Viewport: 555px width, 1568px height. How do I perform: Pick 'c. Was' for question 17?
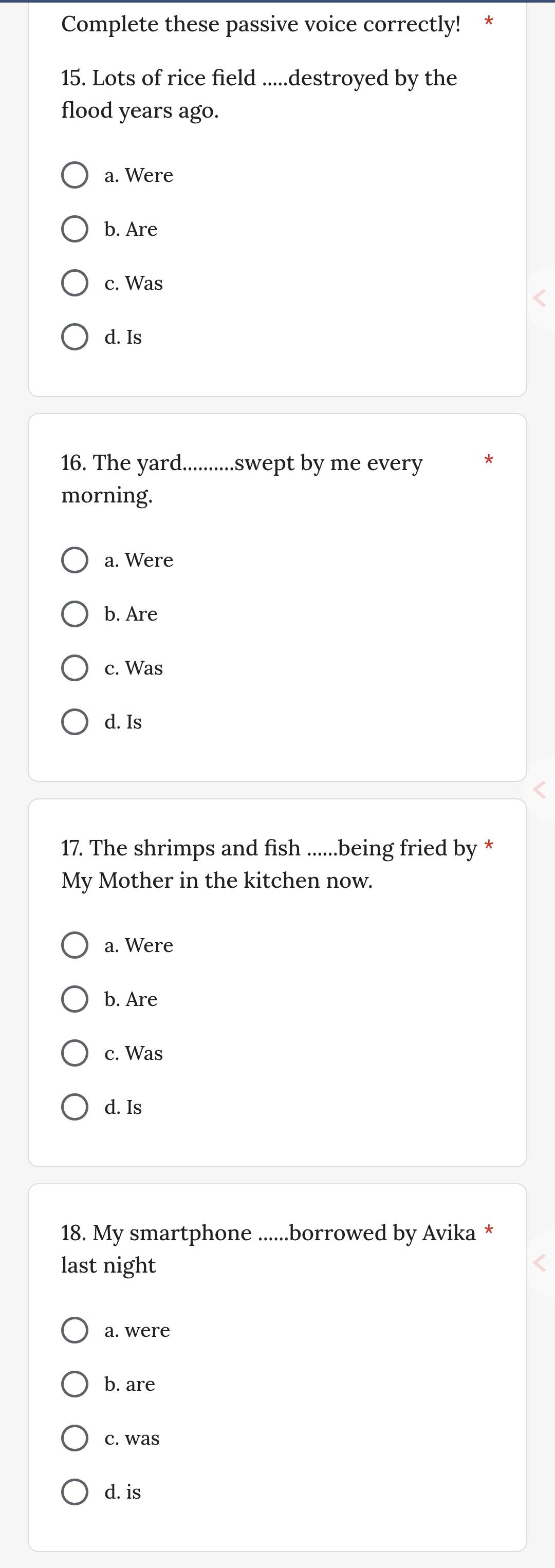[x=75, y=1053]
